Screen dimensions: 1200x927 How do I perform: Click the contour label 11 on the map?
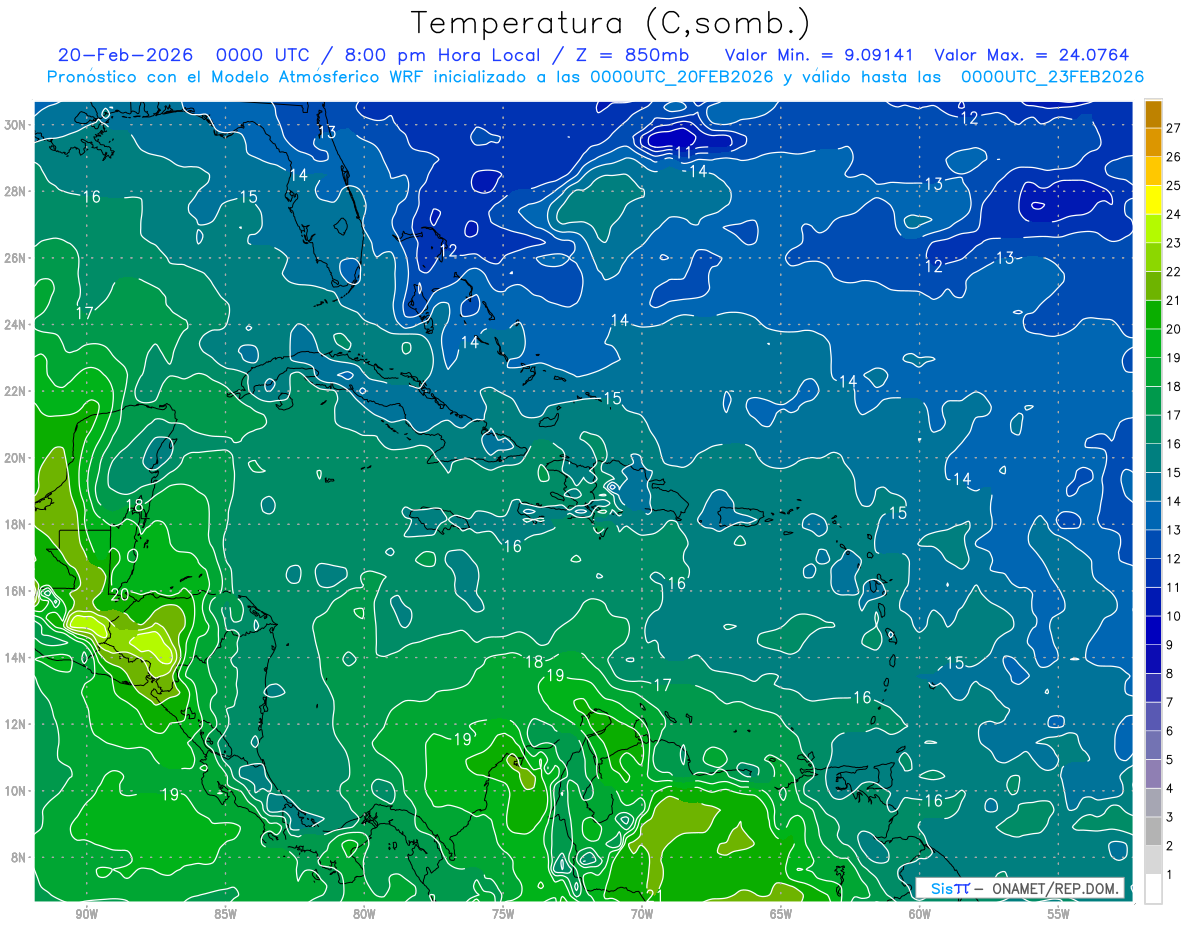(x=684, y=153)
